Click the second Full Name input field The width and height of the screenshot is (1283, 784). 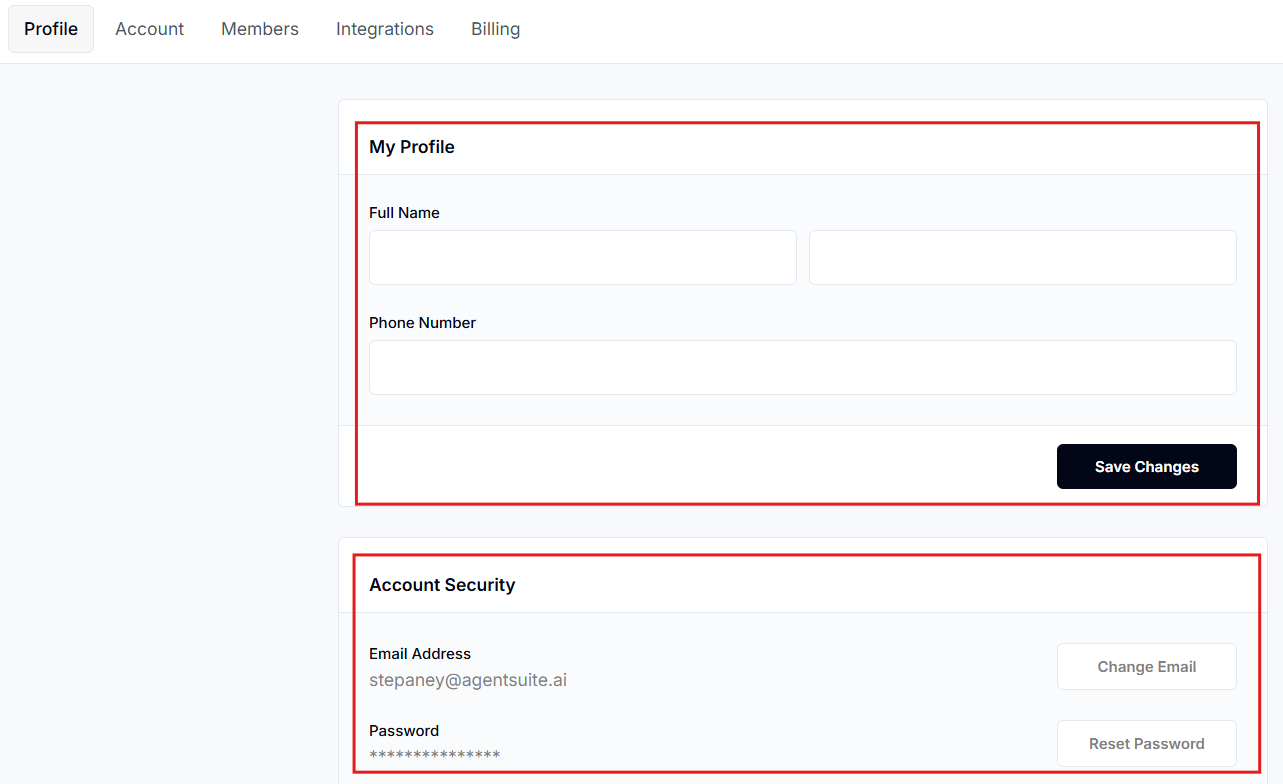(1022, 257)
